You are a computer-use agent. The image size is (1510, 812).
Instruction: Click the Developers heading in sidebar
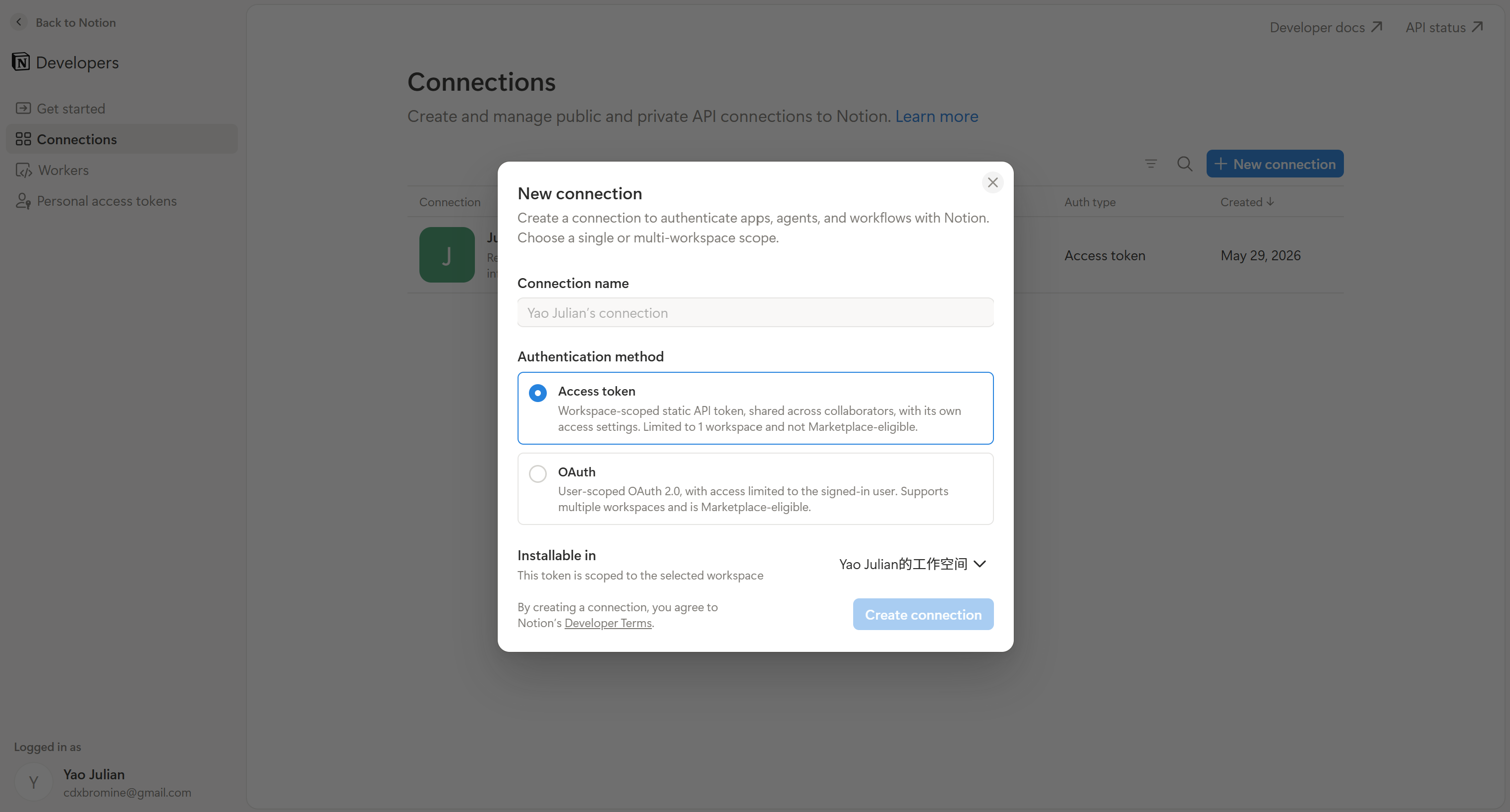pos(77,62)
